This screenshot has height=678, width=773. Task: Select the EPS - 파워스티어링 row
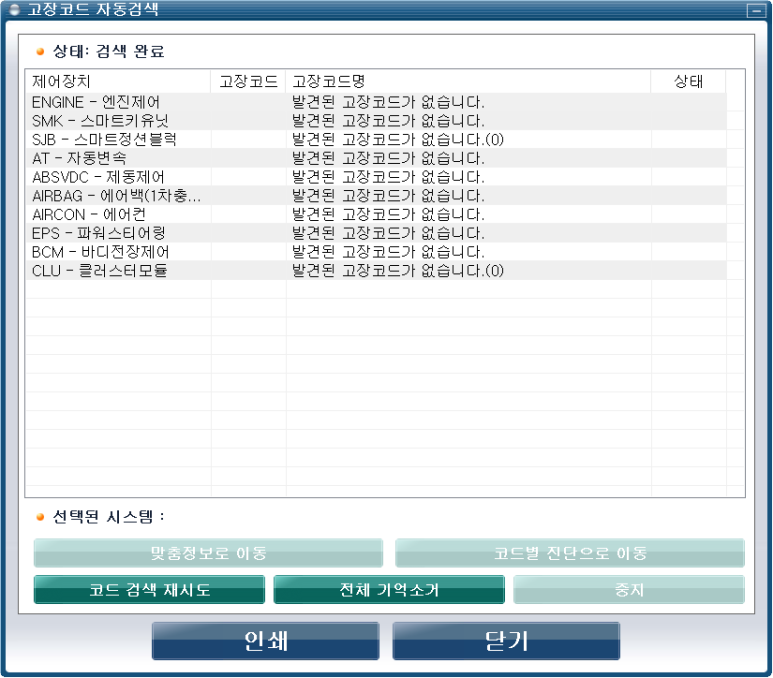(x=376, y=233)
